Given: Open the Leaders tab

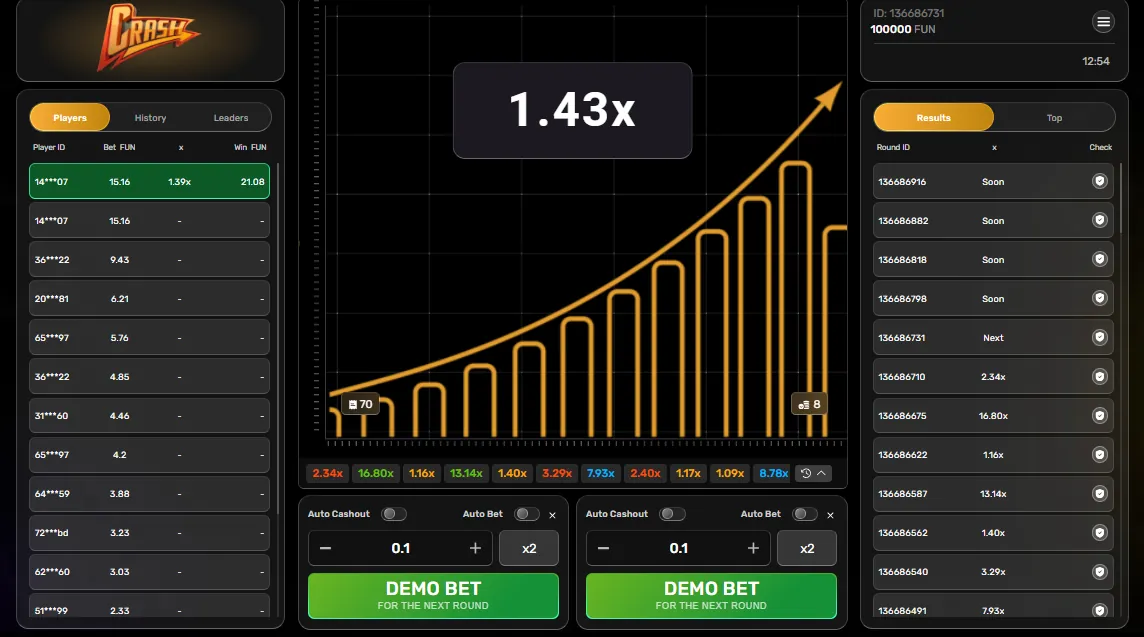Looking at the screenshot, I should (x=231, y=118).
